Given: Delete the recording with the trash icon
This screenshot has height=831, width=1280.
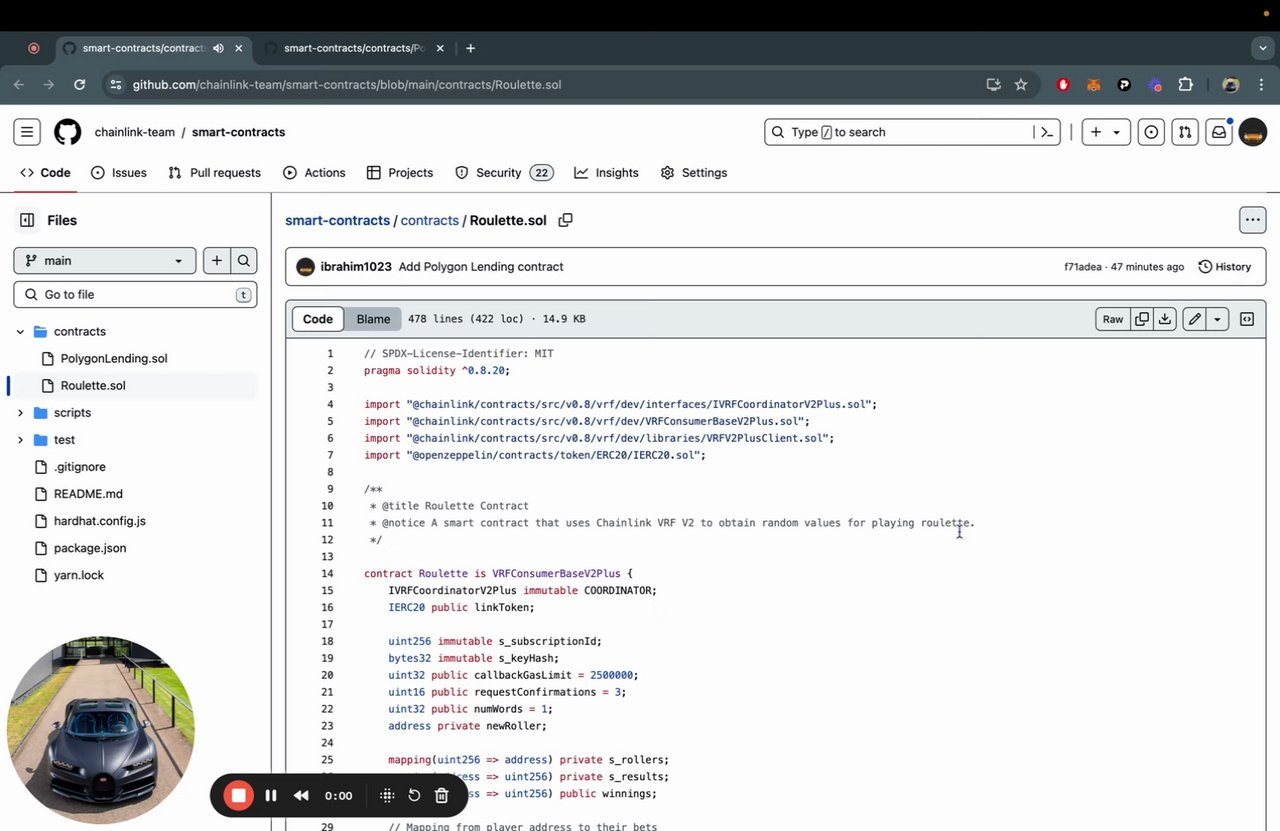Looking at the screenshot, I should pos(442,796).
